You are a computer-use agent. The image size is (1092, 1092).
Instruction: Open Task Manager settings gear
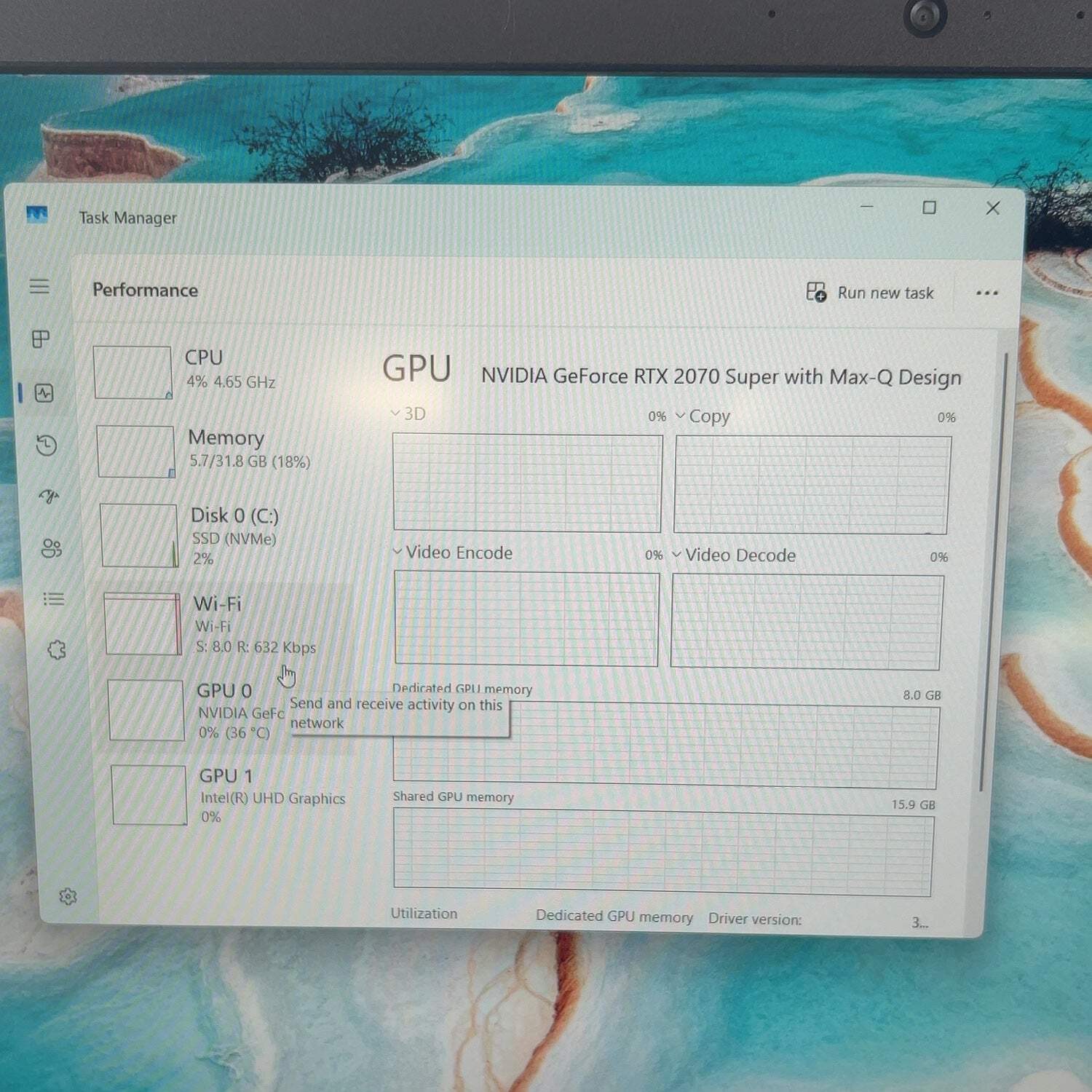(68, 896)
